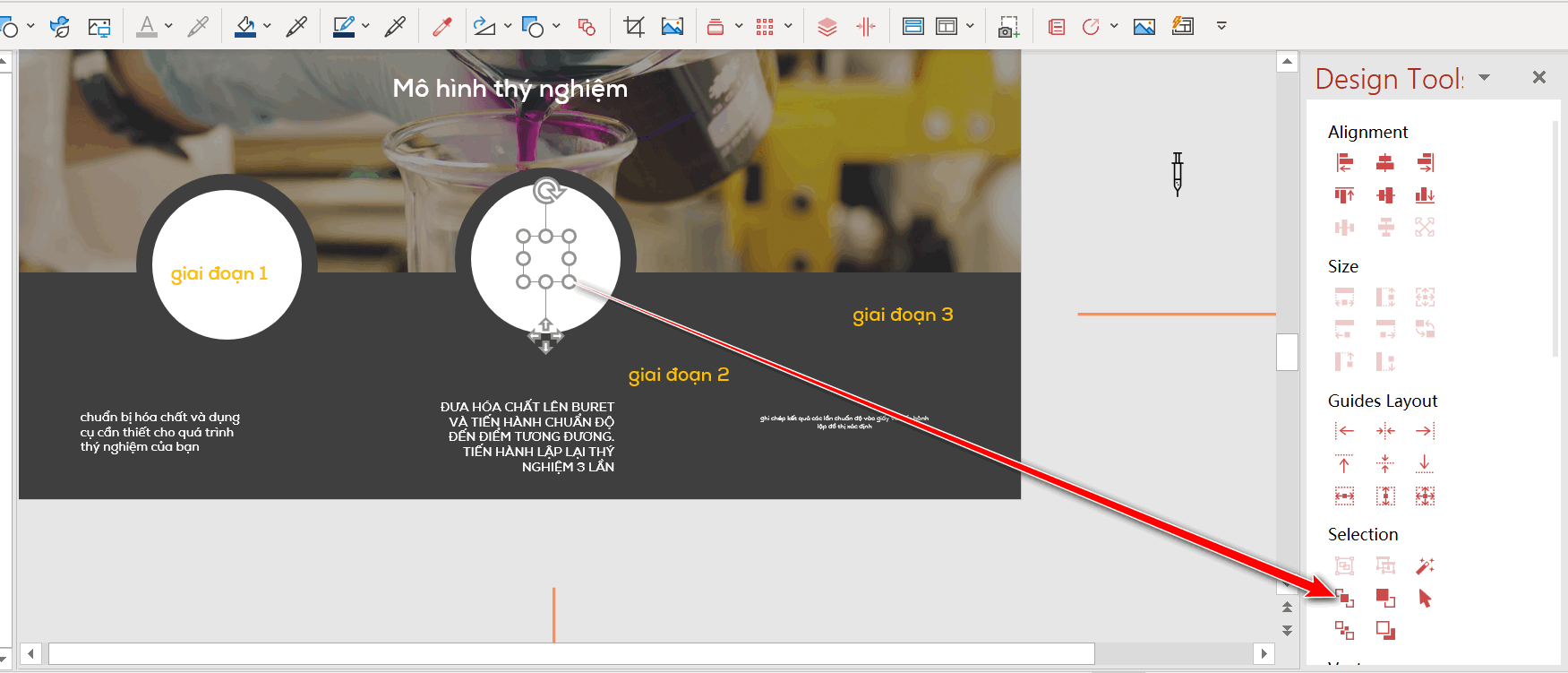Open the Design Tools pane options arrow
Image resolution: width=1568 pixels, height=673 pixels.
[1485, 77]
